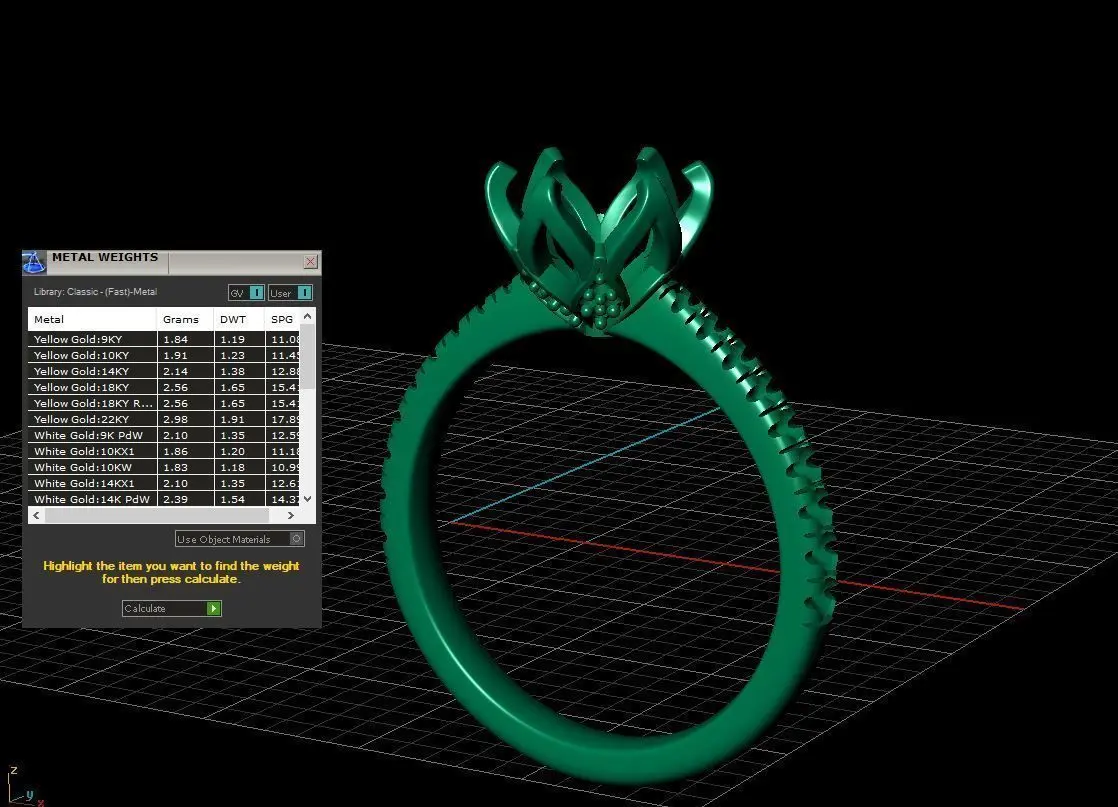Click the horizontal scroll left arrow

coord(36,515)
